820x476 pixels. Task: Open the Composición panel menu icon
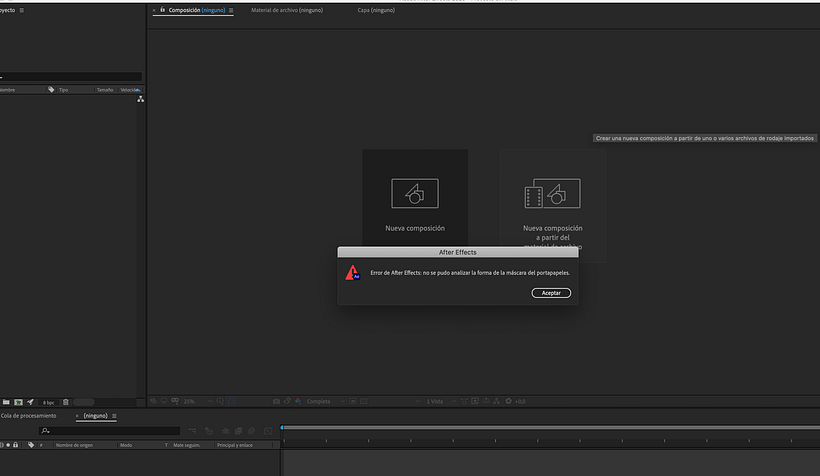coord(231,10)
